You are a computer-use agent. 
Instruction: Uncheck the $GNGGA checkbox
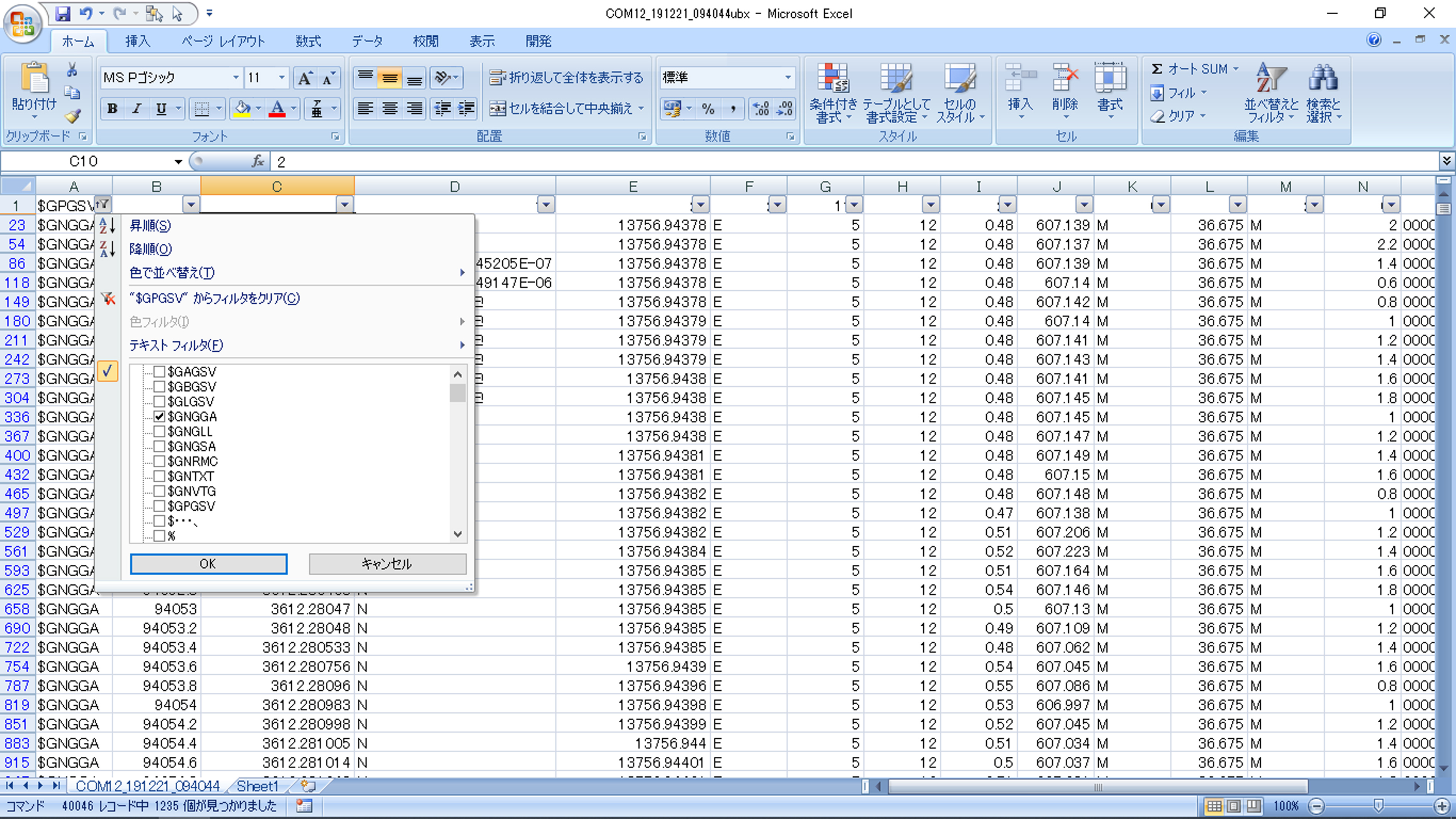(159, 416)
